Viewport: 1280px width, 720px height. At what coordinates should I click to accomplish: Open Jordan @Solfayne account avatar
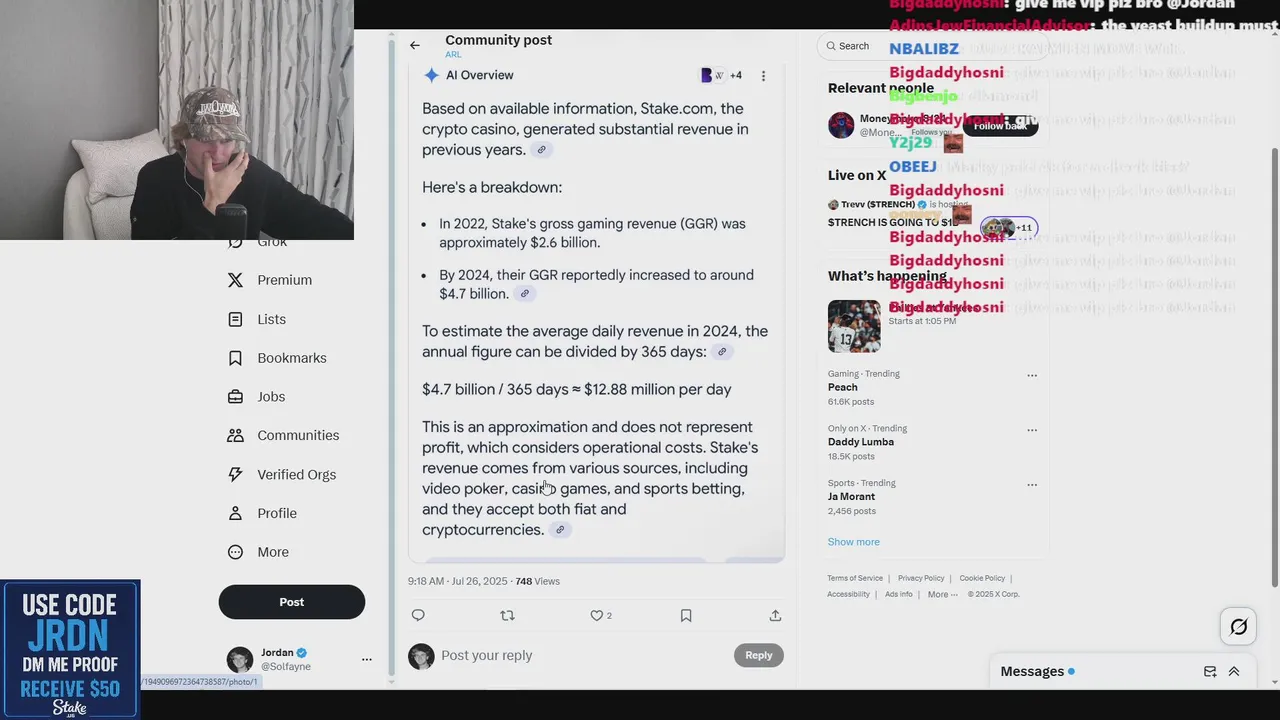[240, 659]
